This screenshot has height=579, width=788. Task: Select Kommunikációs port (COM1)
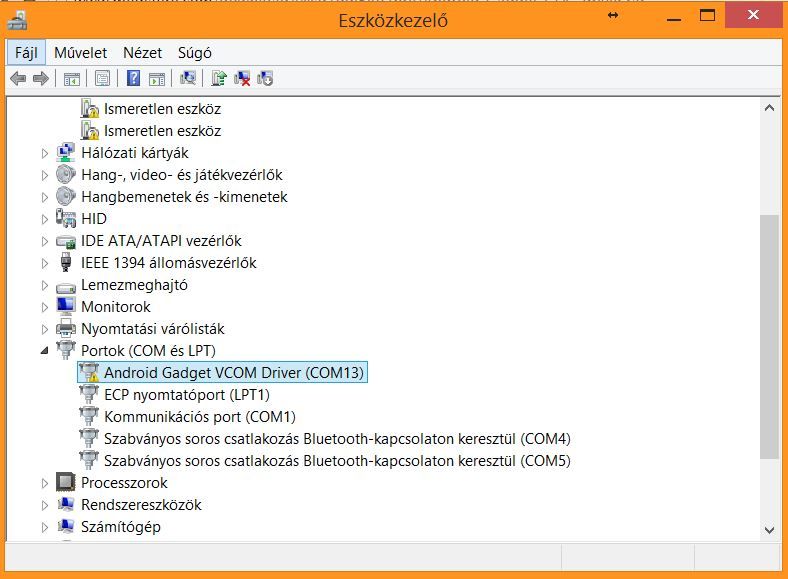tap(200, 417)
